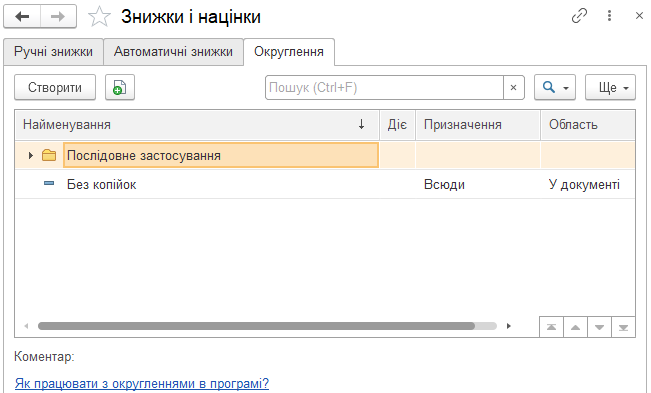The width and height of the screenshot is (651, 393).
Task: Click the horizontal scrollbar thumb
Action: coord(256,326)
